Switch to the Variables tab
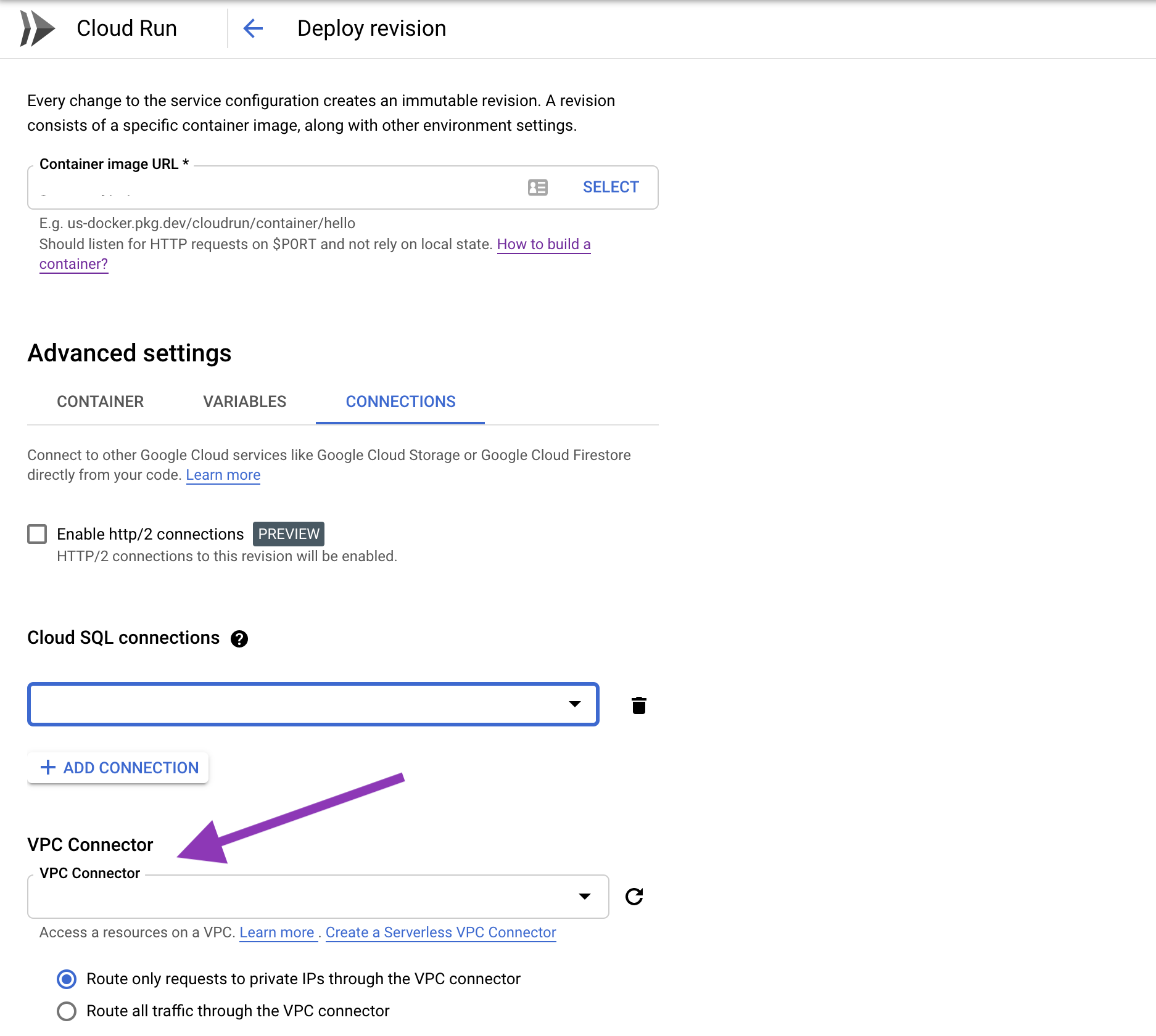 tap(244, 402)
